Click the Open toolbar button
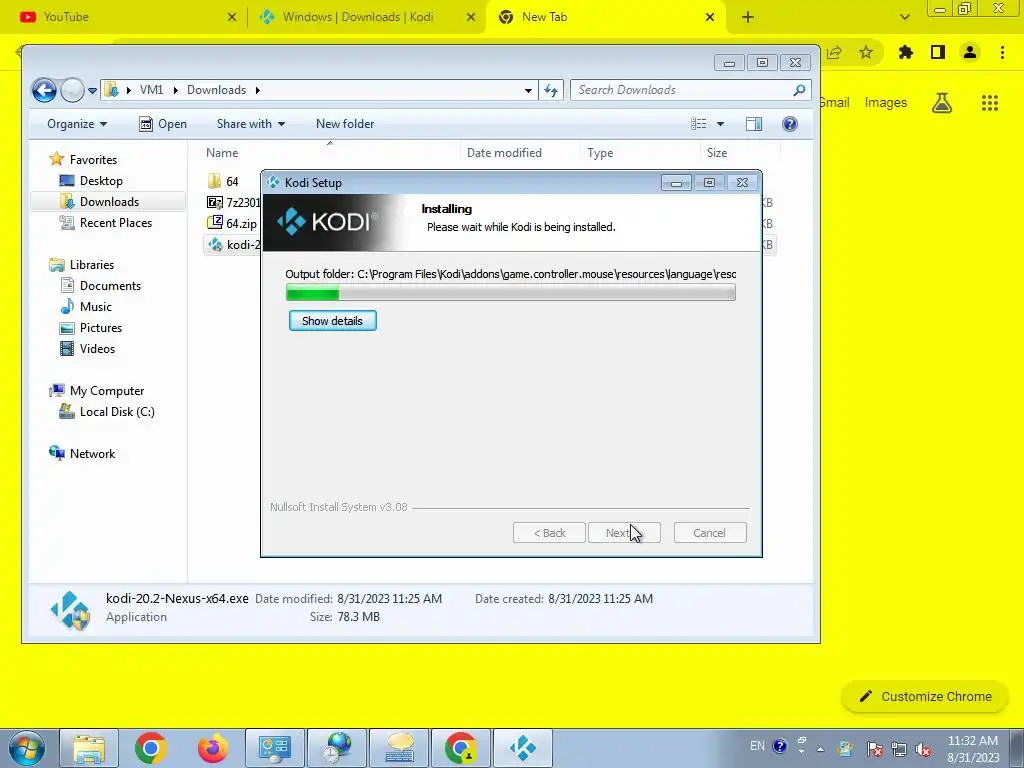 tap(163, 124)
